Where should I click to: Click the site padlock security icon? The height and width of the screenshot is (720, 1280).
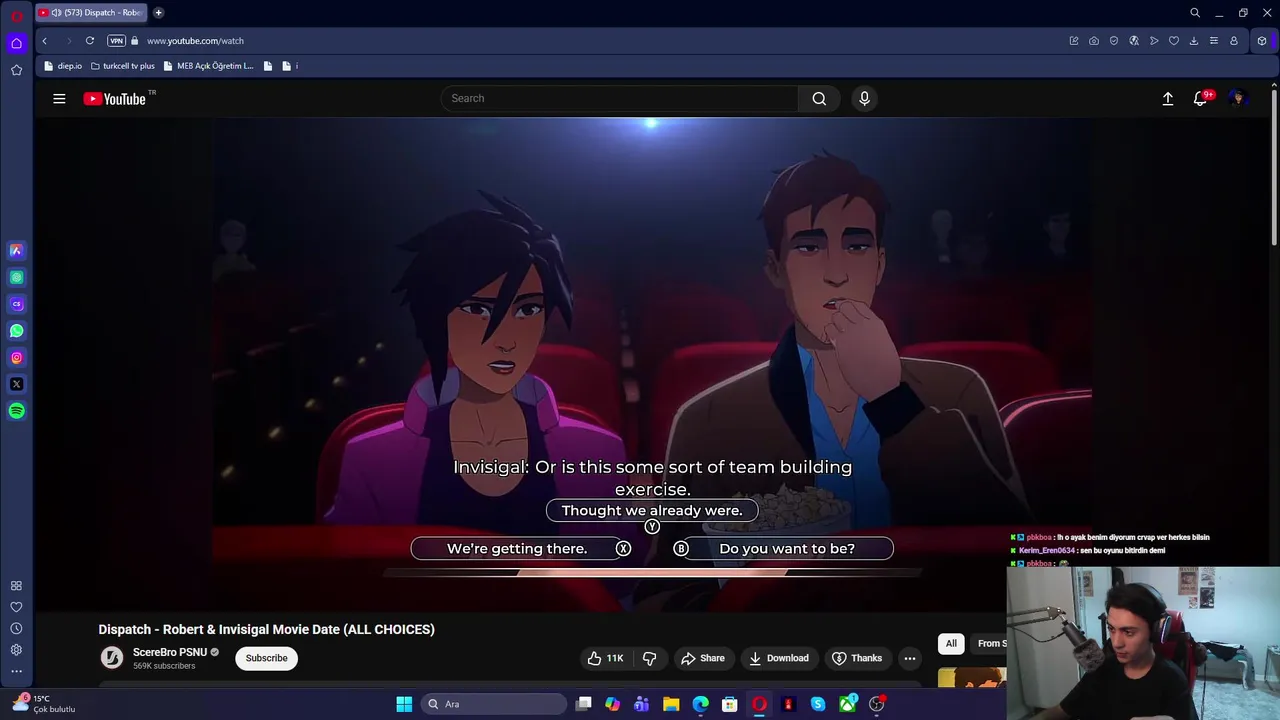click(135, 41)
